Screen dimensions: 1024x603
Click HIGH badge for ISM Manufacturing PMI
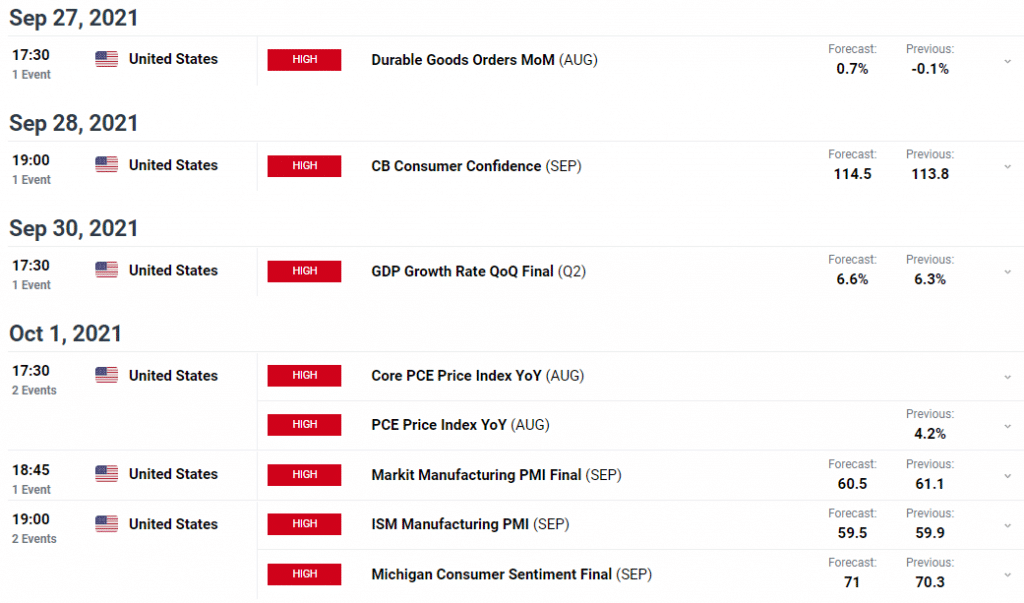pyautogui.click(x=304, y=524)
